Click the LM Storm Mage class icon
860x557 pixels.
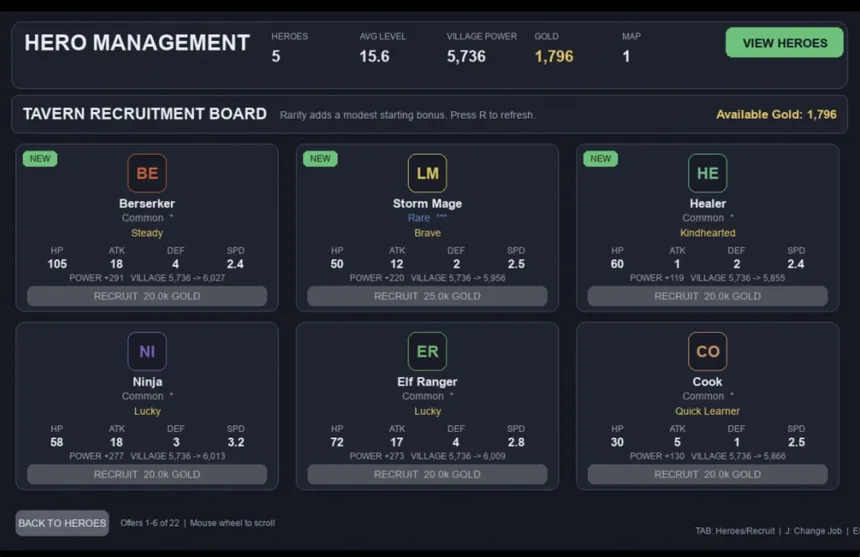(x=427, y=173)
